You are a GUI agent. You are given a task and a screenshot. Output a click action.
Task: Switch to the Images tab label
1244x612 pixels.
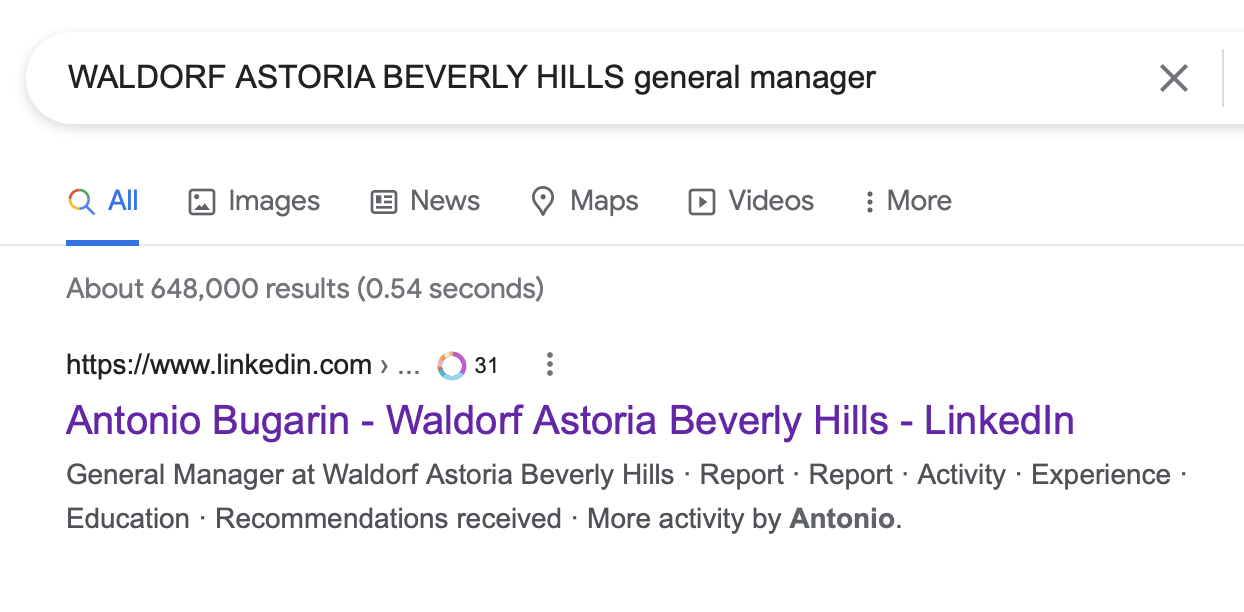[274, 201]
